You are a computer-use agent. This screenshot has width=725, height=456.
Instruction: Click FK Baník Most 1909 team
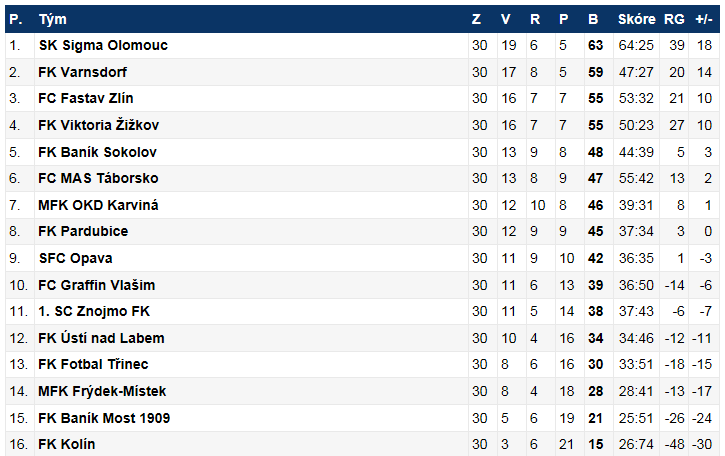(104, 417)
